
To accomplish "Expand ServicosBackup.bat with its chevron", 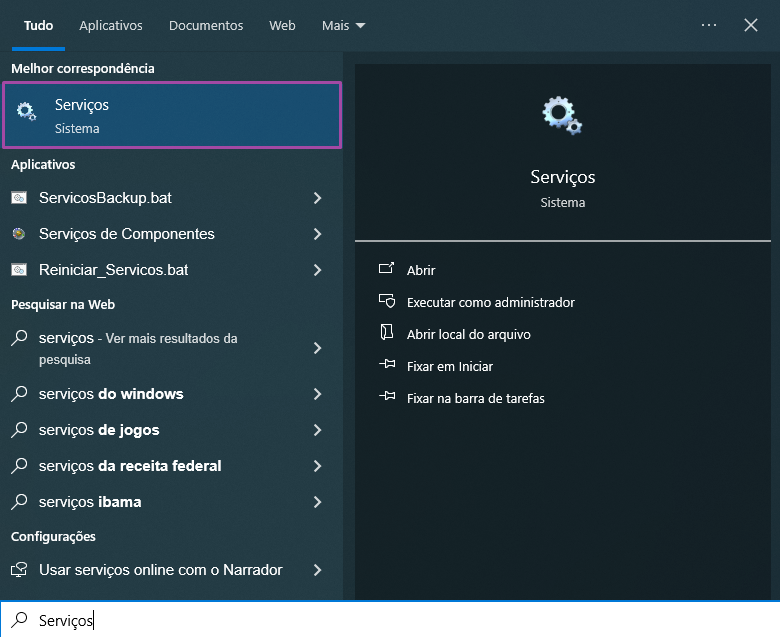I will click(317, 198).
